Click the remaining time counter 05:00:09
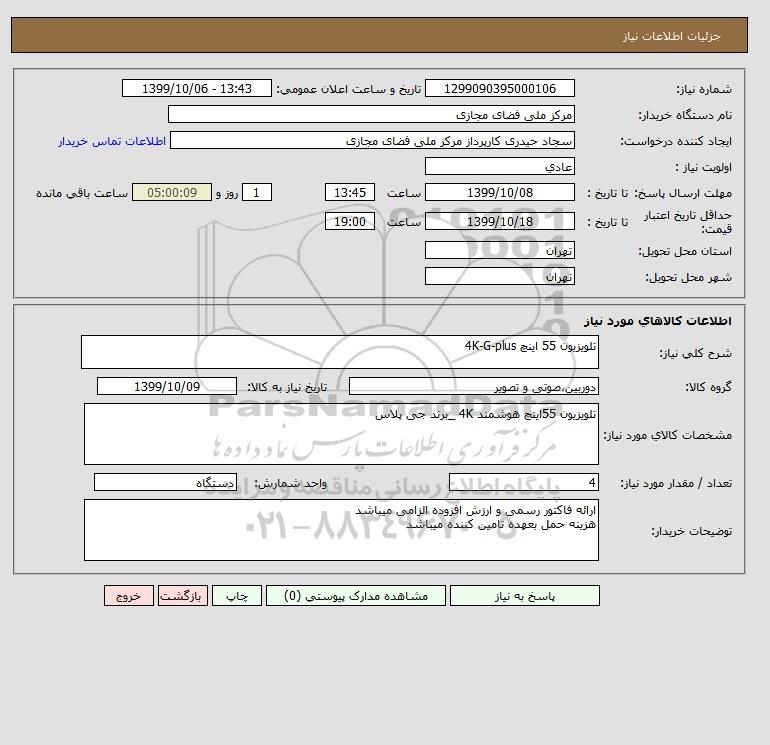 click(172, 193)
